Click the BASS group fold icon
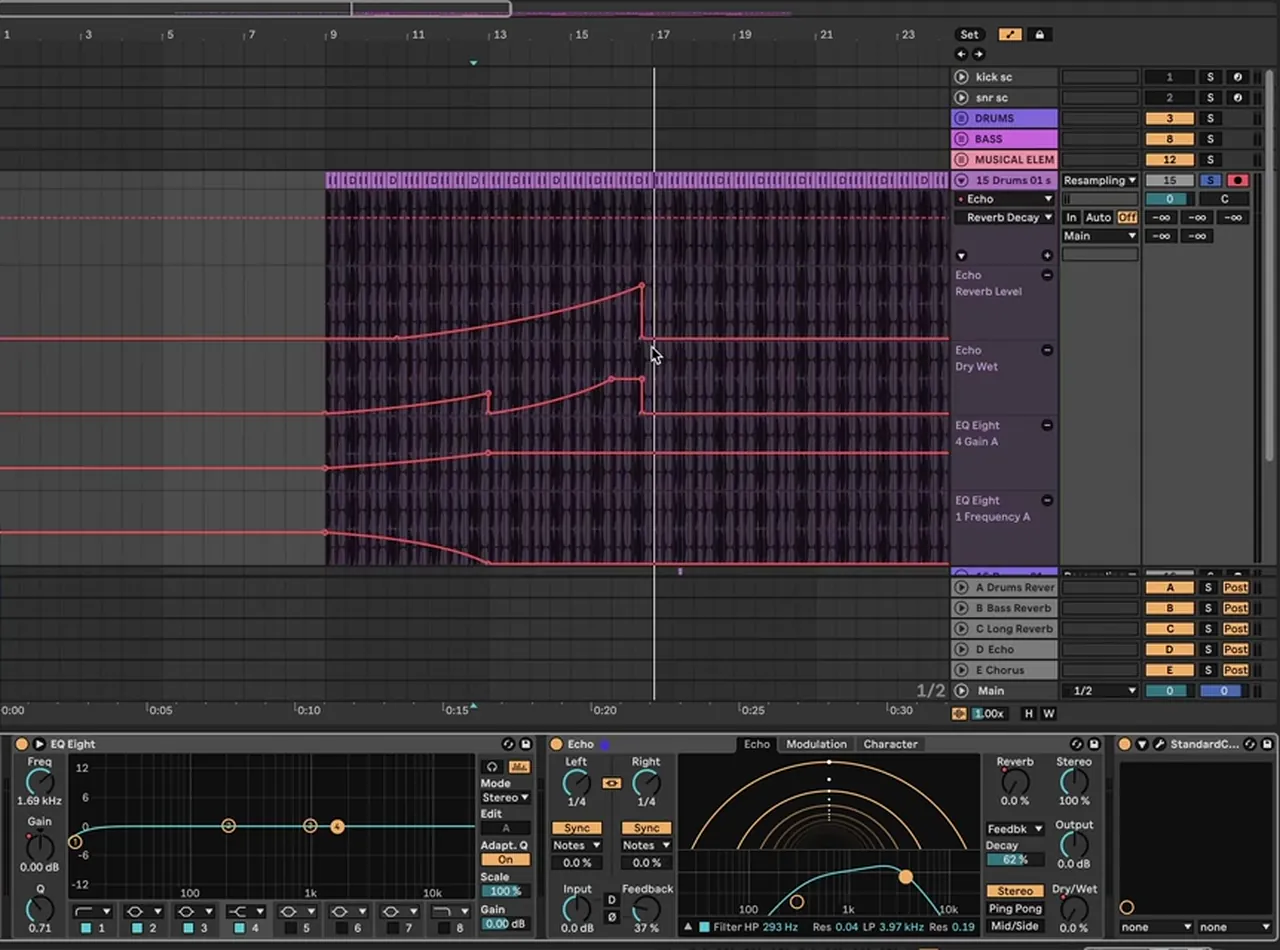 click(961, 139)
